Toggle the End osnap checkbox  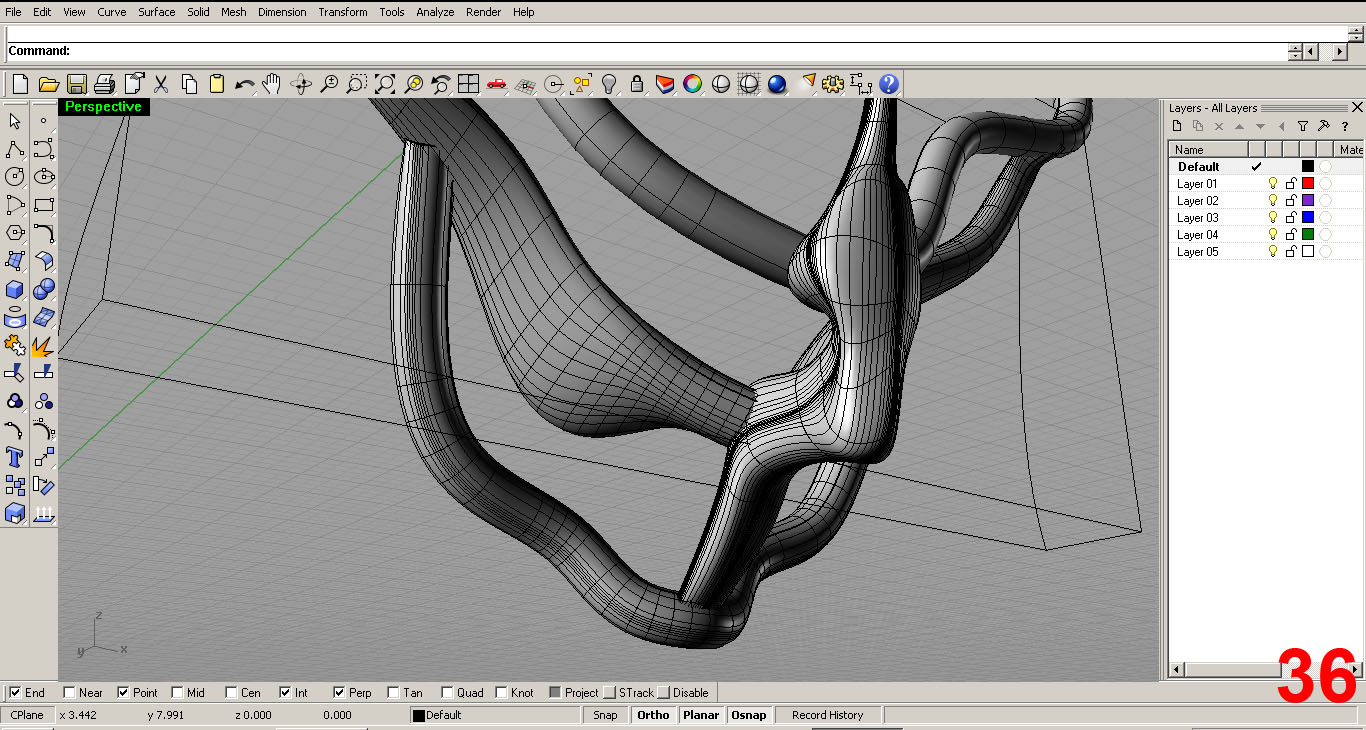click(15, 692)
